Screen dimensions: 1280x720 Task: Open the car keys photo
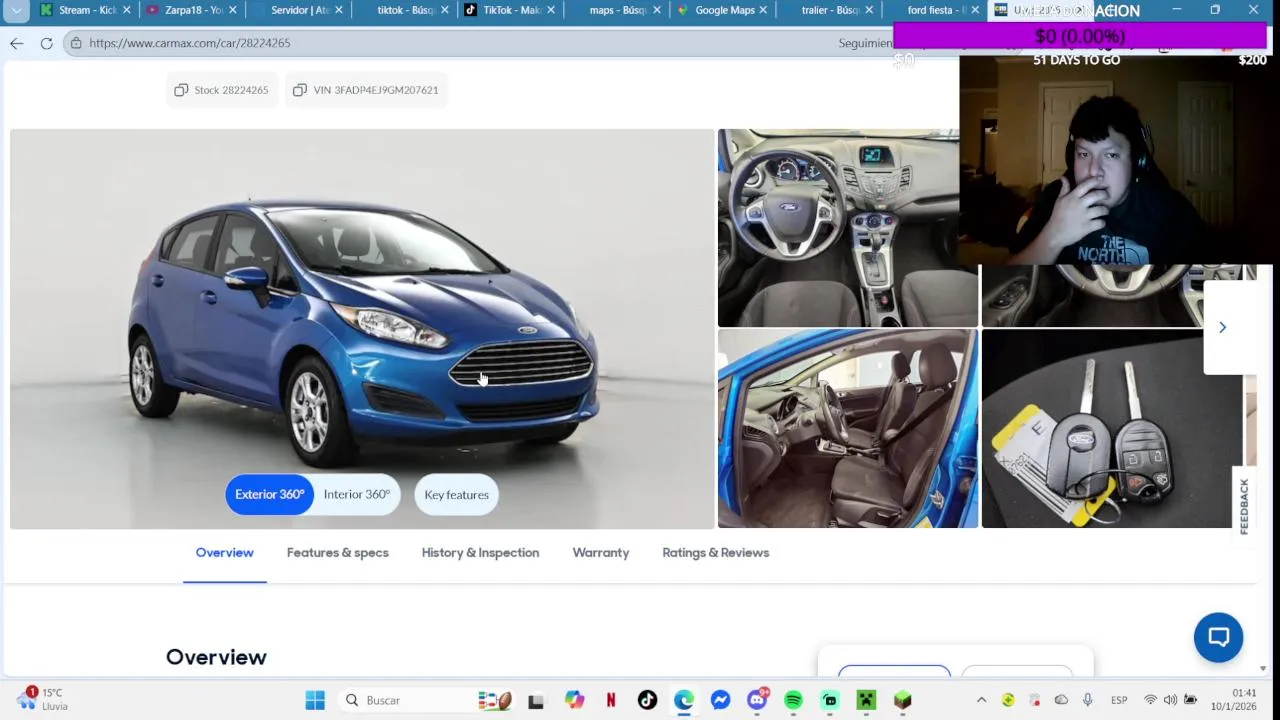[1111, 428]
